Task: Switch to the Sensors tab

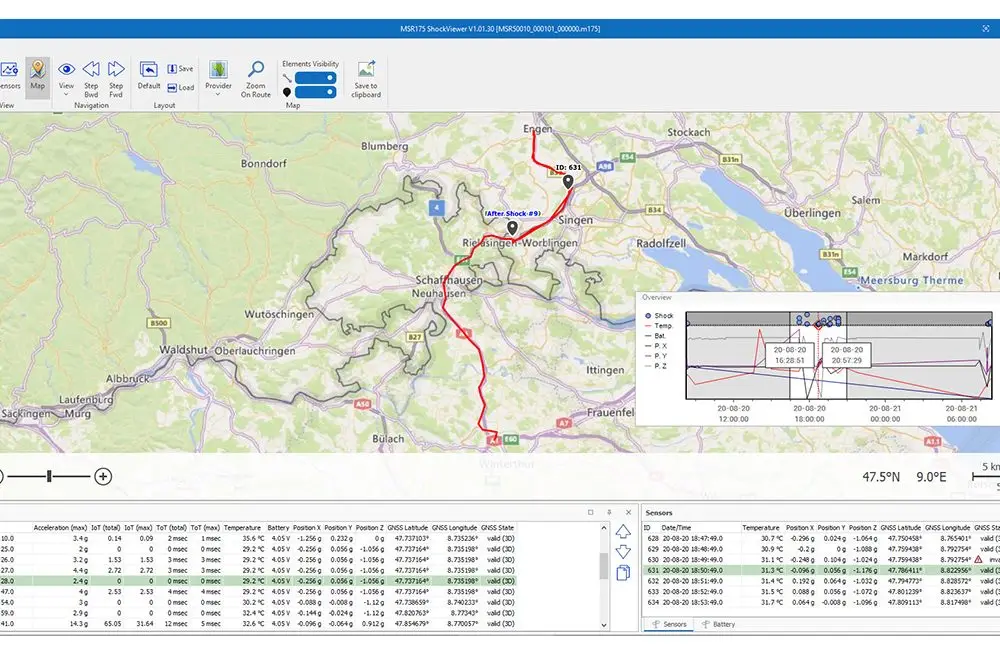Action: coord(669,624)
